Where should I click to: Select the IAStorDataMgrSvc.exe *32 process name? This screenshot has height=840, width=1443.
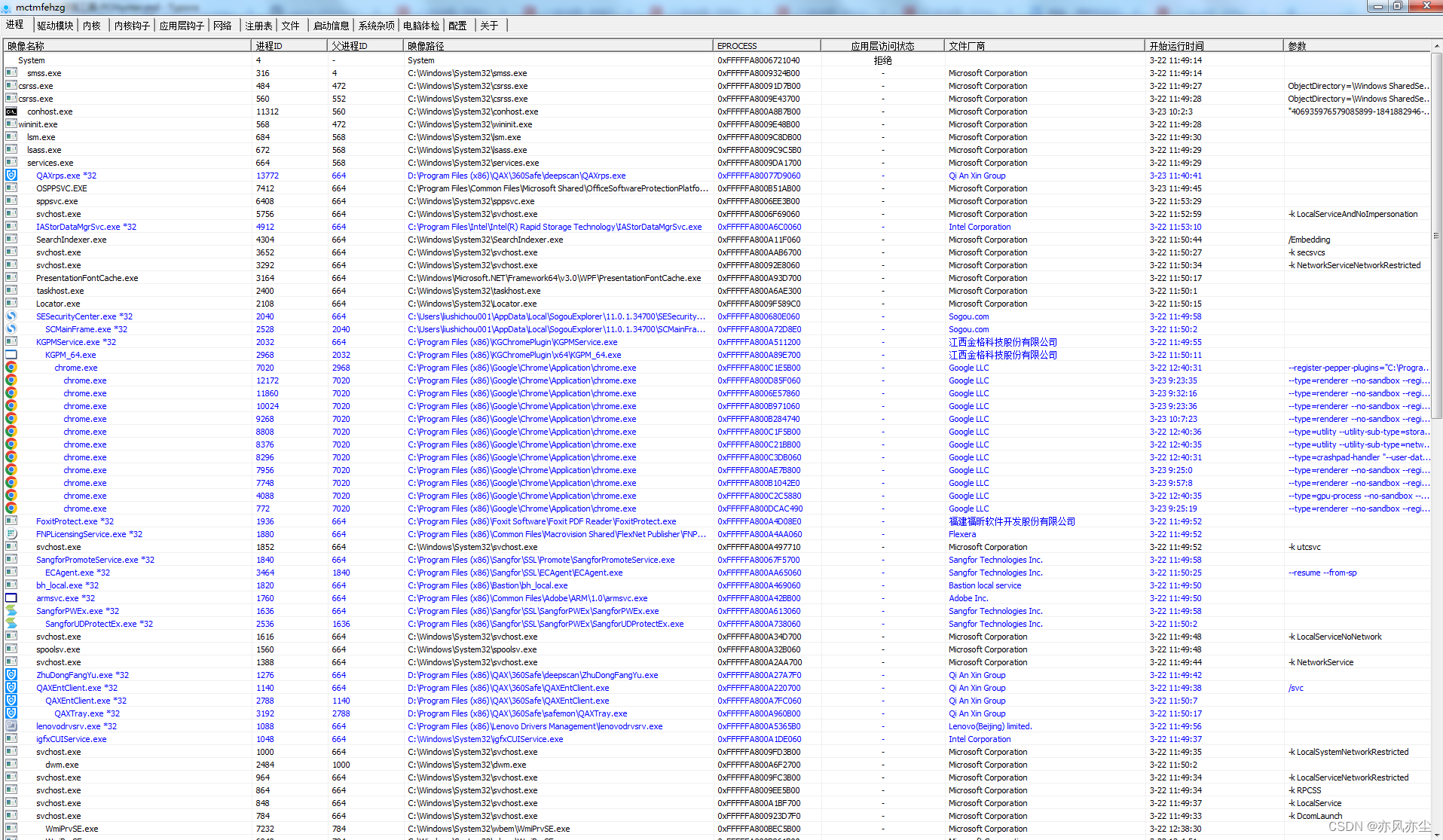tap(87, 227)
